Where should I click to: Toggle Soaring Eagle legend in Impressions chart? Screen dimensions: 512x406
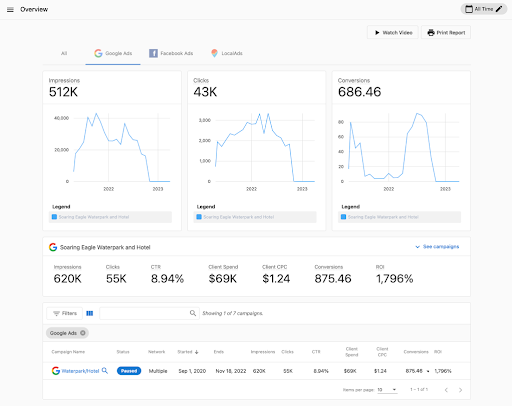click(110, 217)
